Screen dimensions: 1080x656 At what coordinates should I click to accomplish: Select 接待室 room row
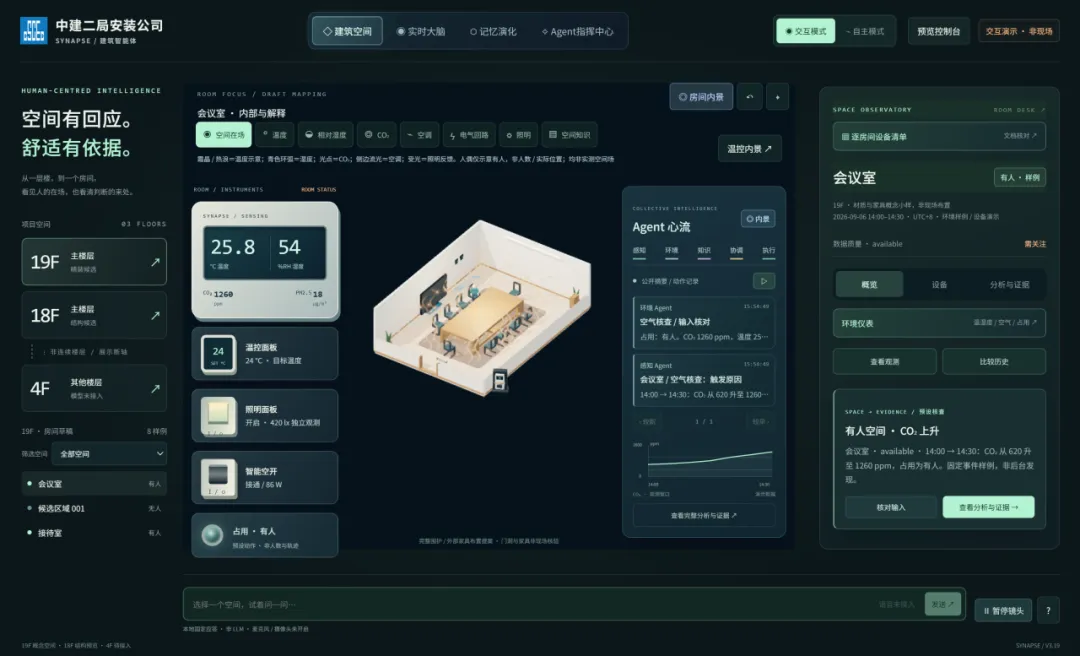pyautogui.click(x=94, y=533)
